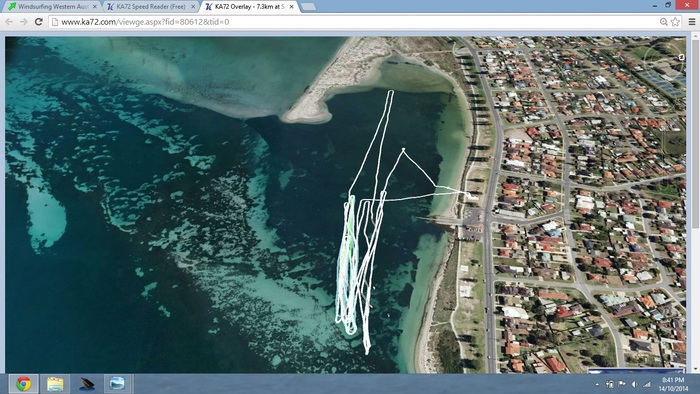Bookmark this page with the star
The image size is (700, 394).
(x=675, y=21)
